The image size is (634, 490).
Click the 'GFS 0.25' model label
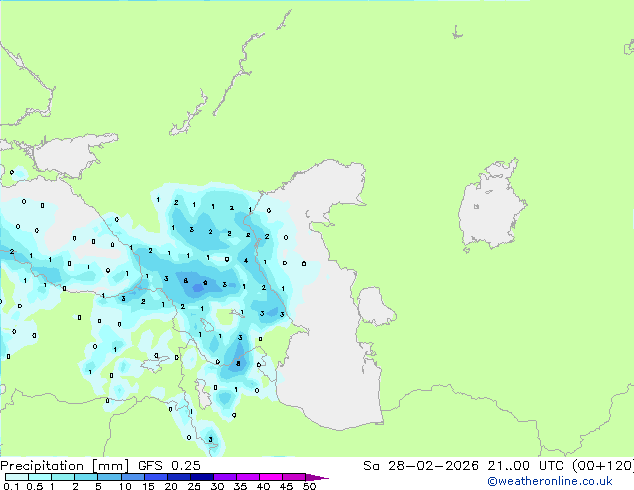pos(169,466)
